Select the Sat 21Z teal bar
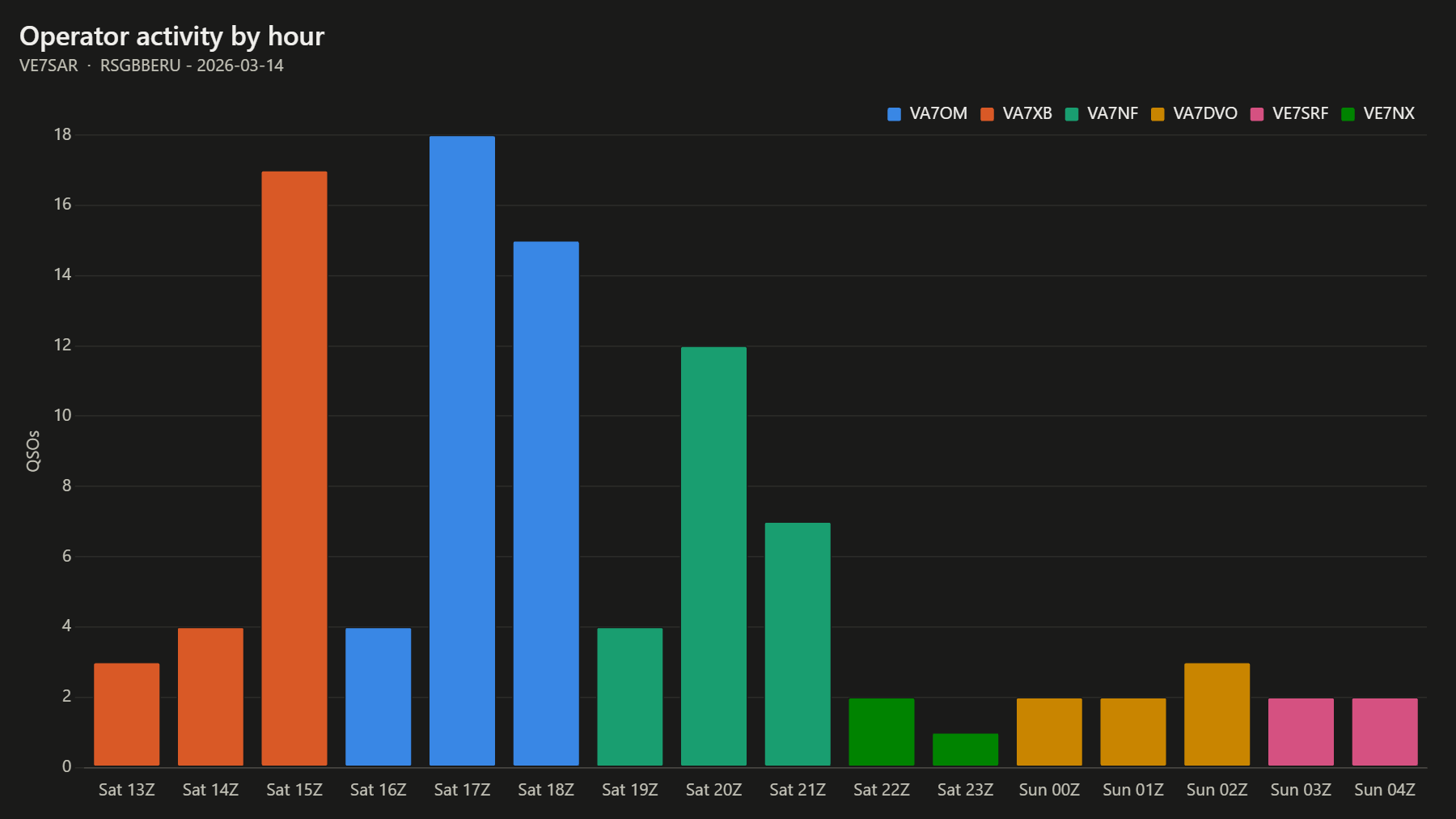The height and width of the screenshot is (819, 1456). pyautogui.click(x=798, y=644)
